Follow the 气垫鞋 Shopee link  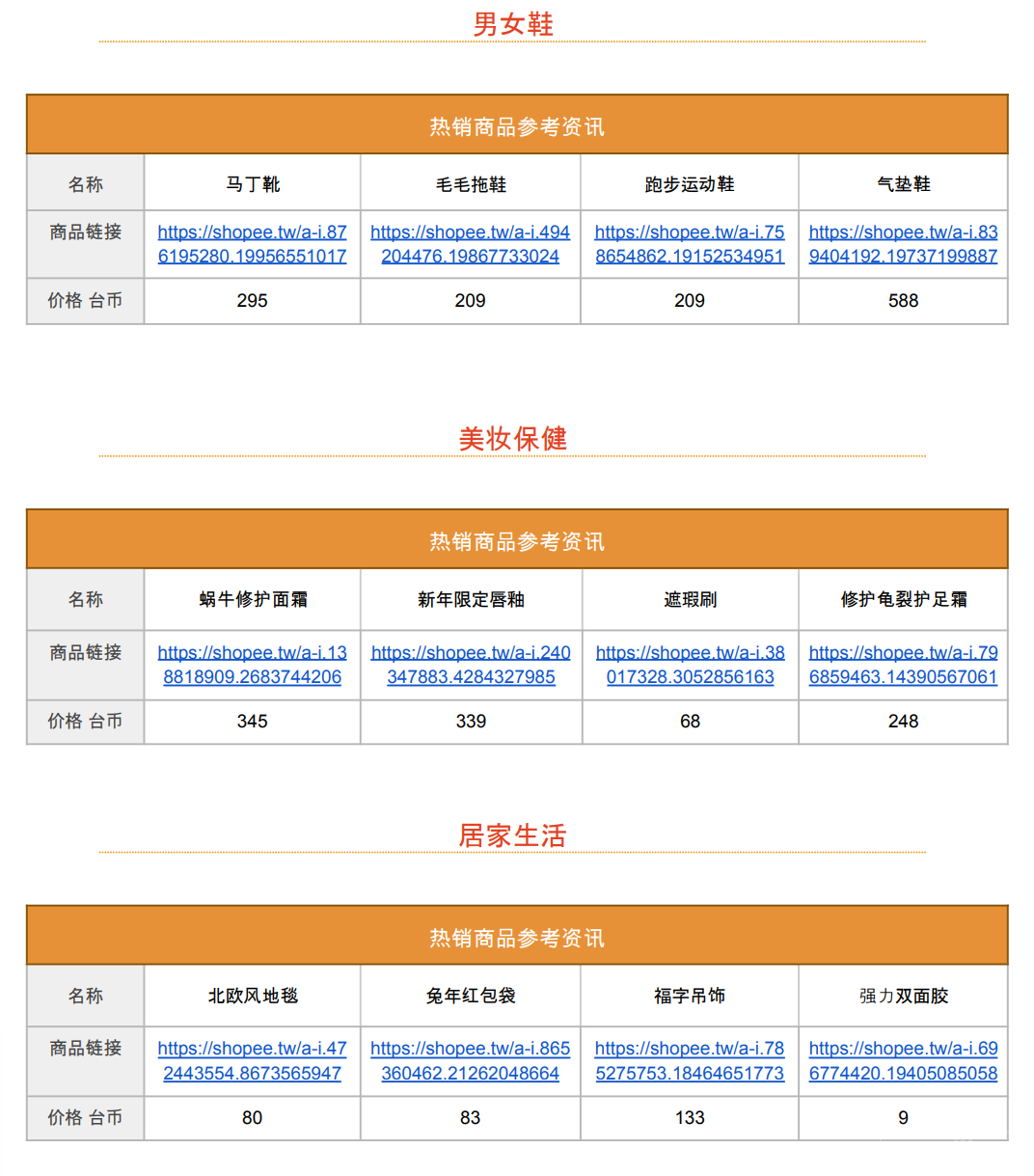(903, 244)
